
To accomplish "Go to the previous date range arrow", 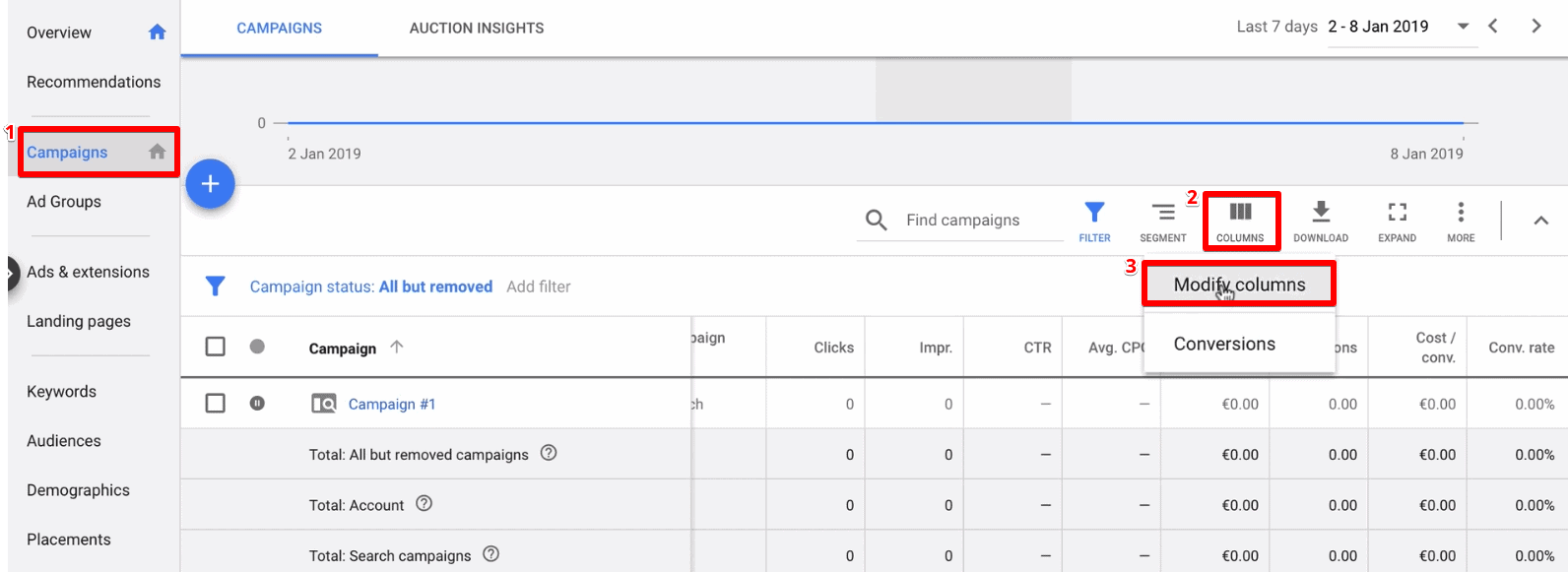I will pyautogui.click(x=1493, y=27).
